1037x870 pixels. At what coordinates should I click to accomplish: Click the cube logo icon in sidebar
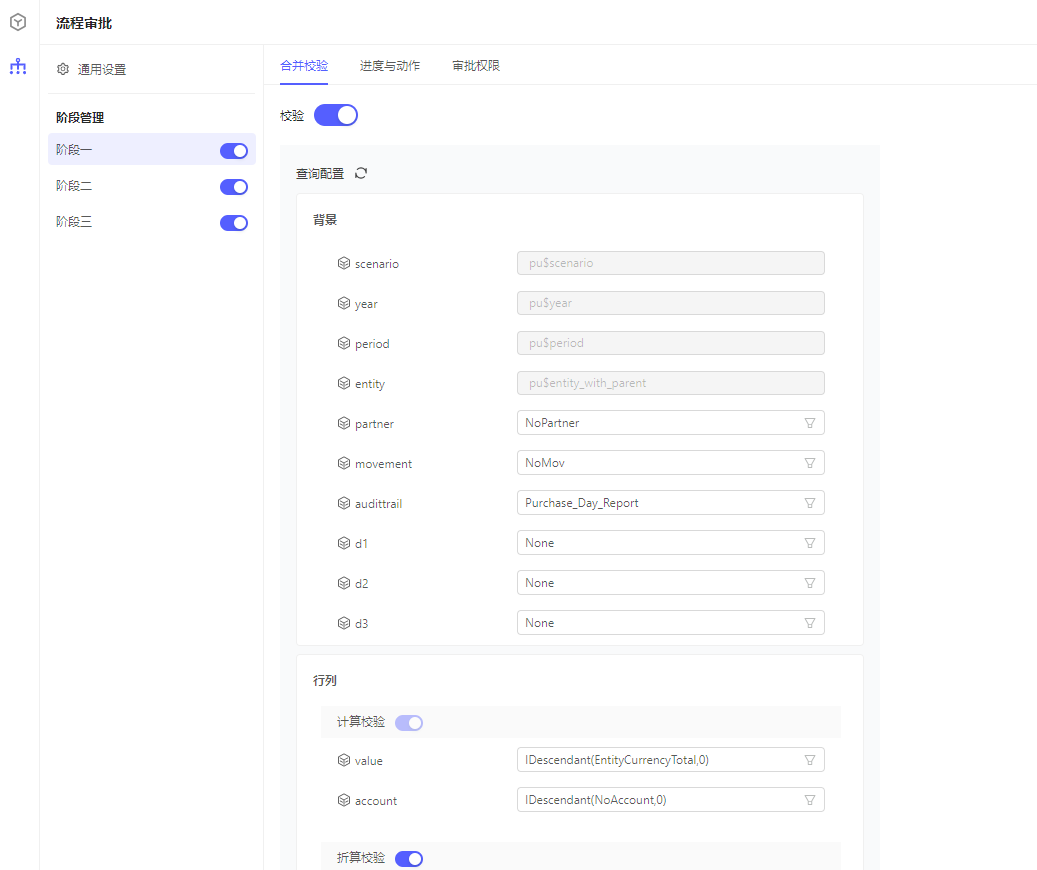pyautogui.click(x=18, y=21)
